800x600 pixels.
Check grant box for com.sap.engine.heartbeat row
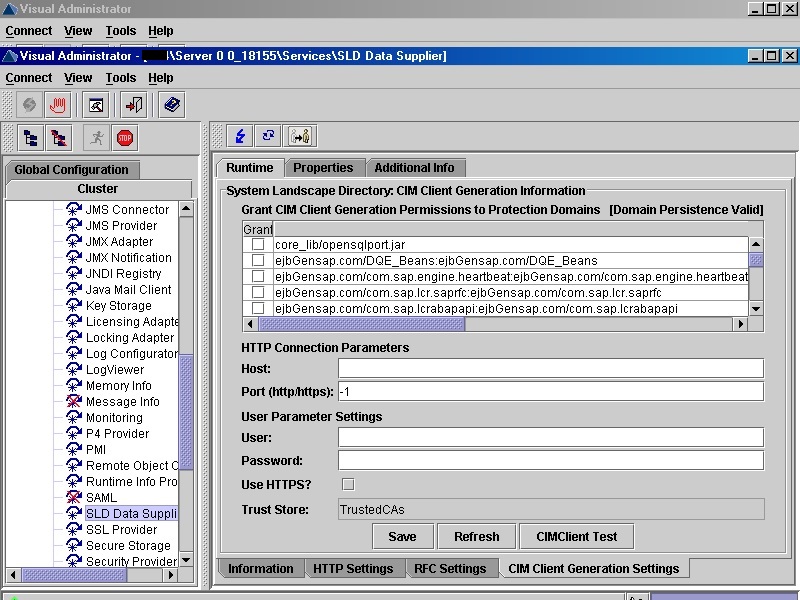point(258,277)
